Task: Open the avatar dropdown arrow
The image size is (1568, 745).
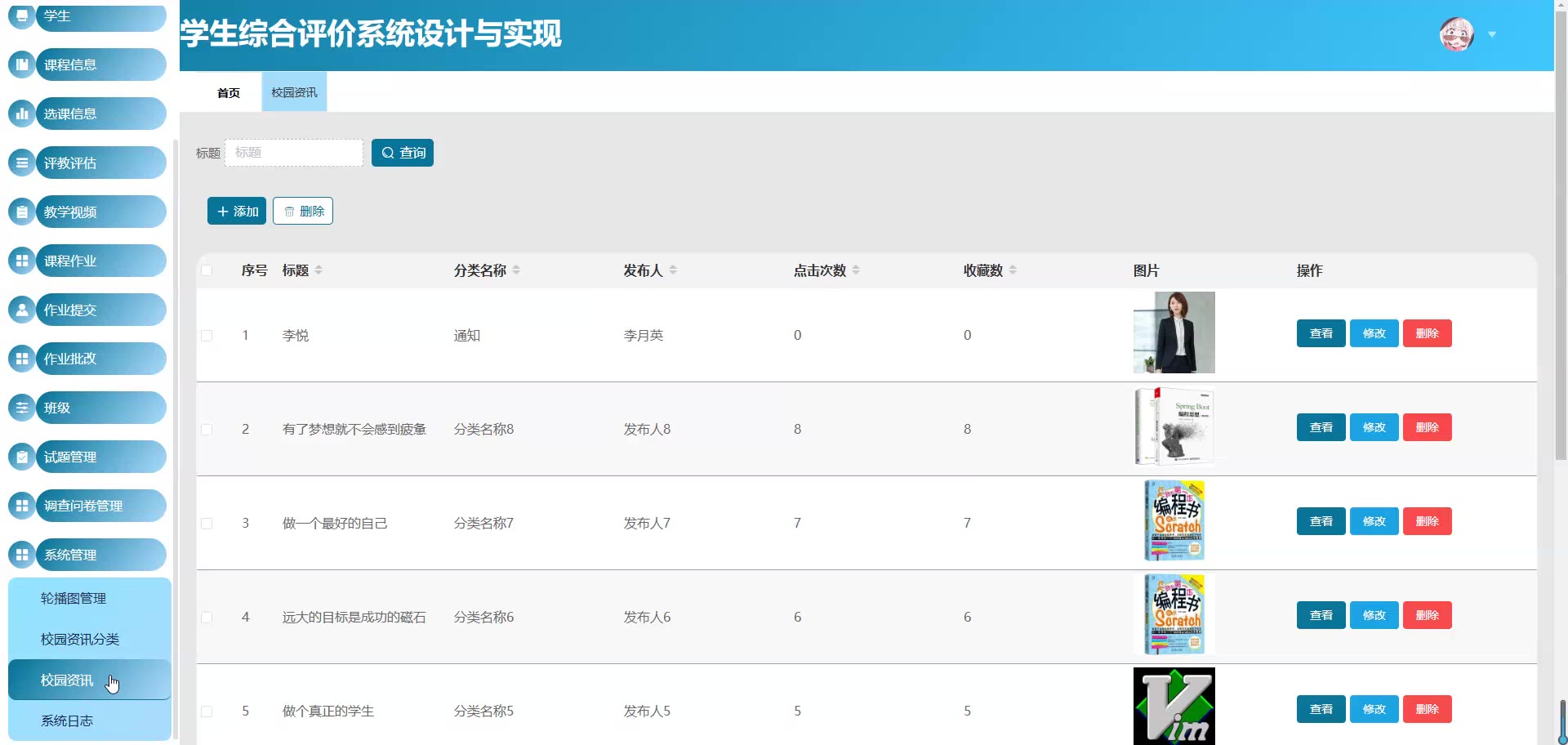Action: click(1492, 34)
